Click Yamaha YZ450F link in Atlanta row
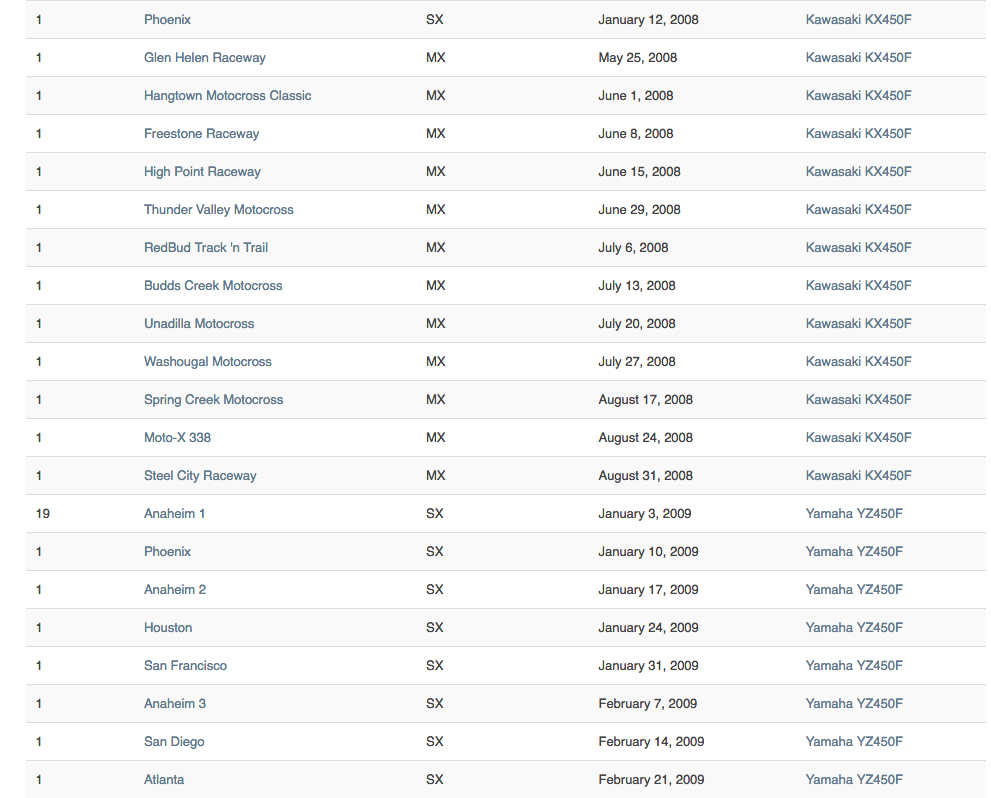Image resolution: width=991 pixels, height=798 pixels. coord(854,780)
